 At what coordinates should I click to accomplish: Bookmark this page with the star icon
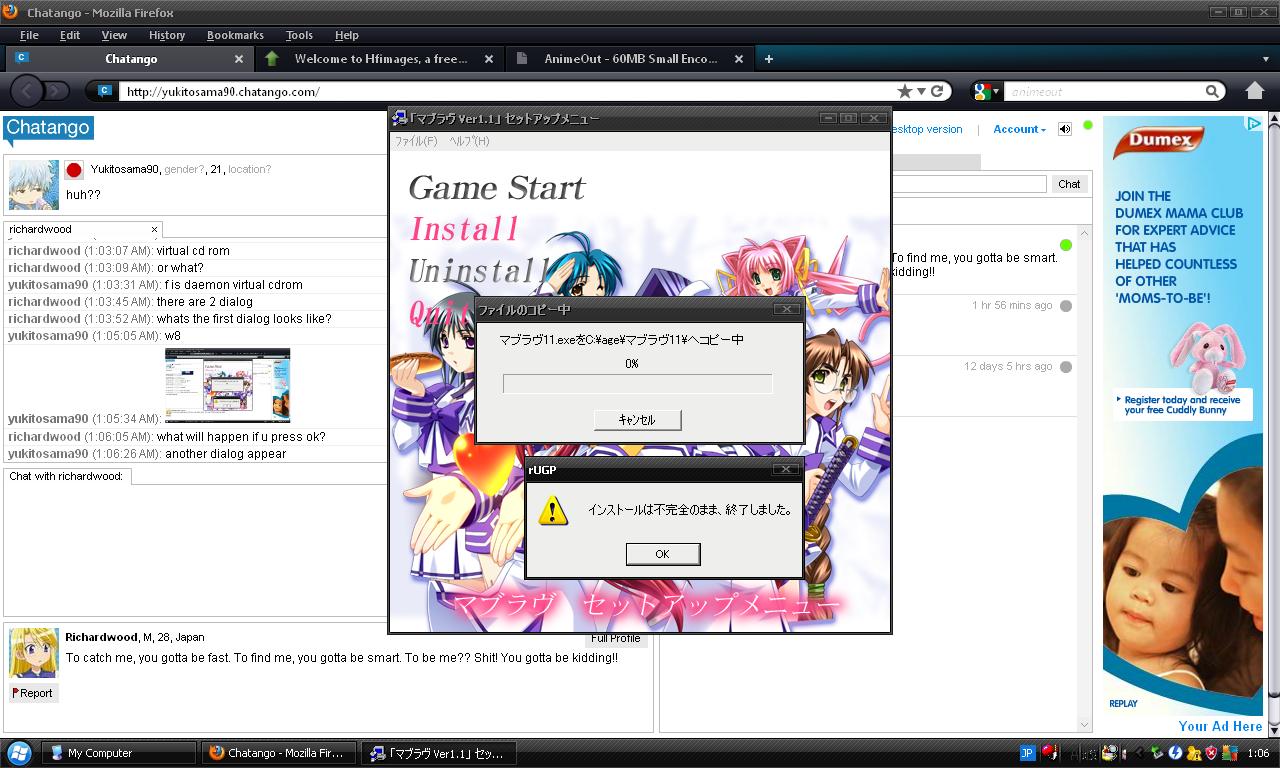click(905, 91)
